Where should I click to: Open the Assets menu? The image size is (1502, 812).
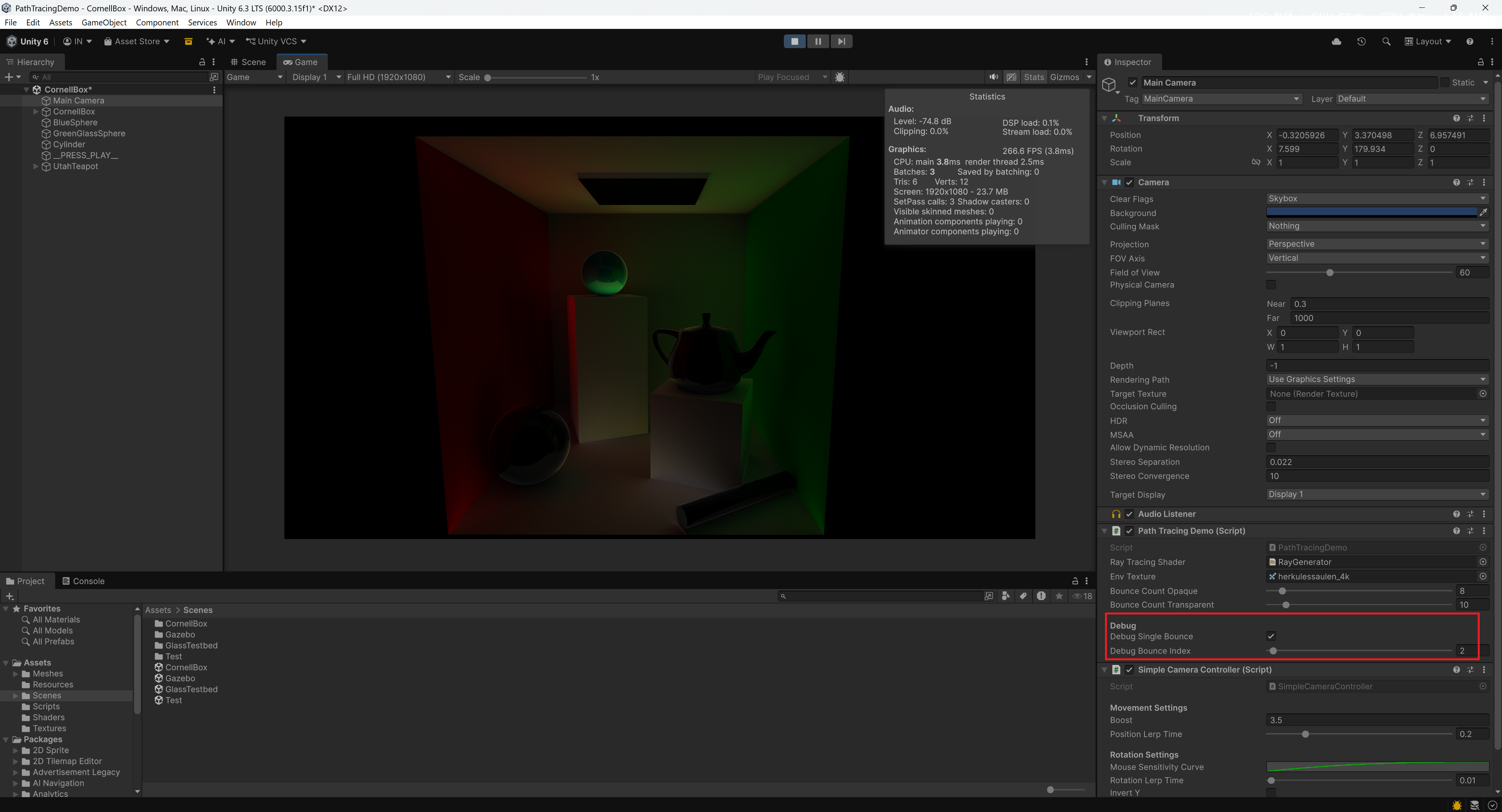point(61,23)
